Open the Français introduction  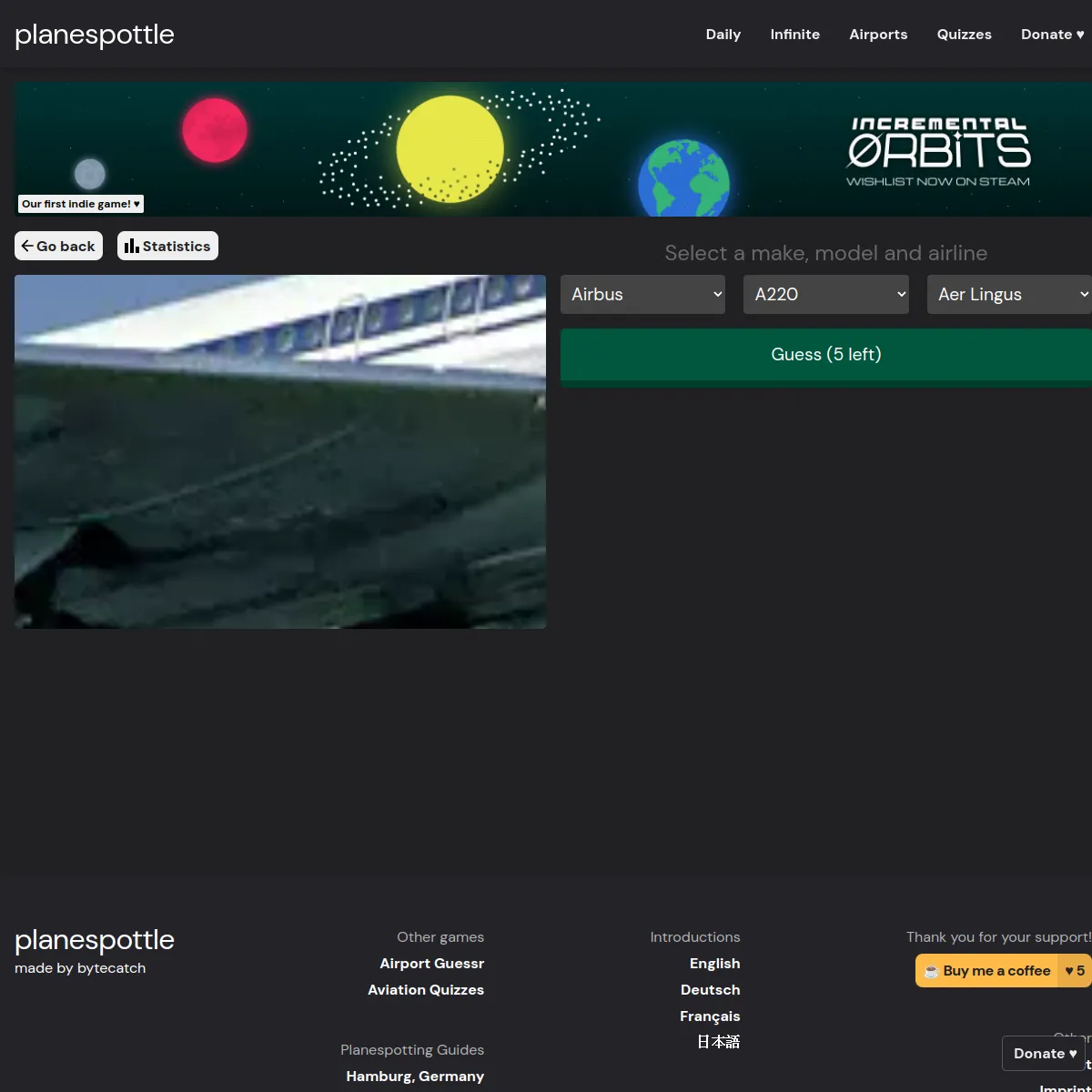[710, 1016]
